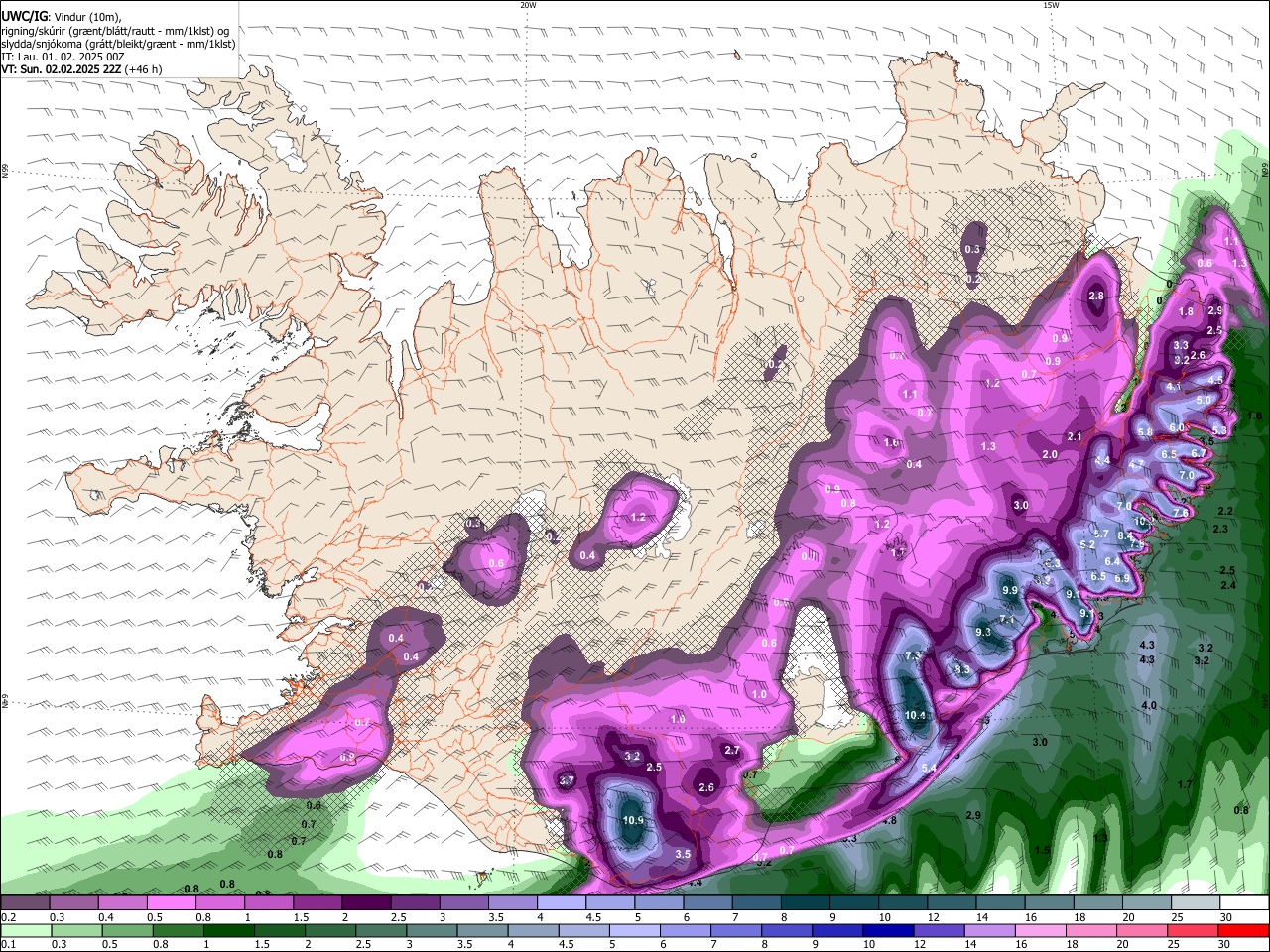This screenshot has height=952, width=1270.
Task: Click the 'UWC/IG: Vindur (10m)' title text
Action: click(62, 16)
